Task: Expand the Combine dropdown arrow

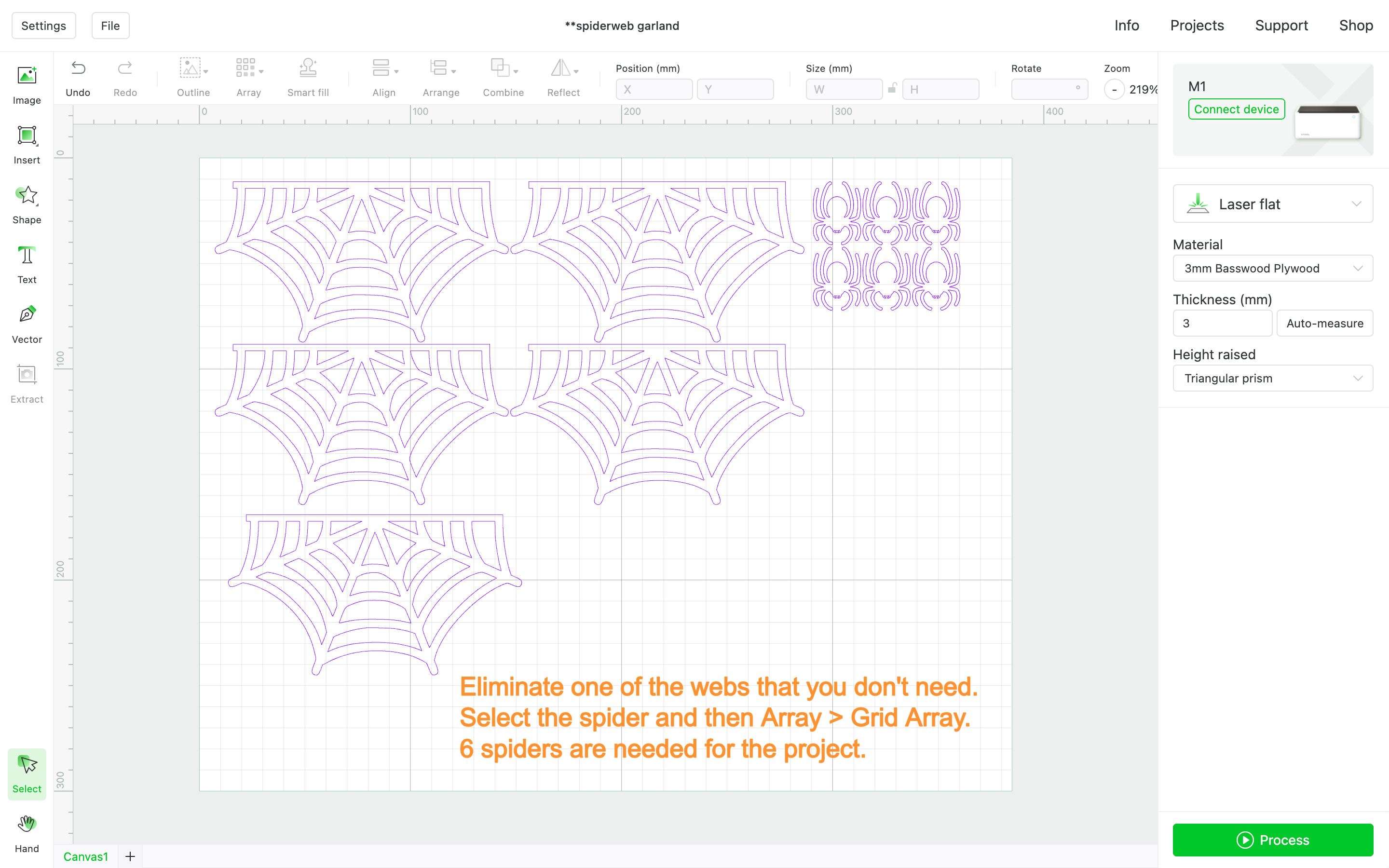Action: 516,72
